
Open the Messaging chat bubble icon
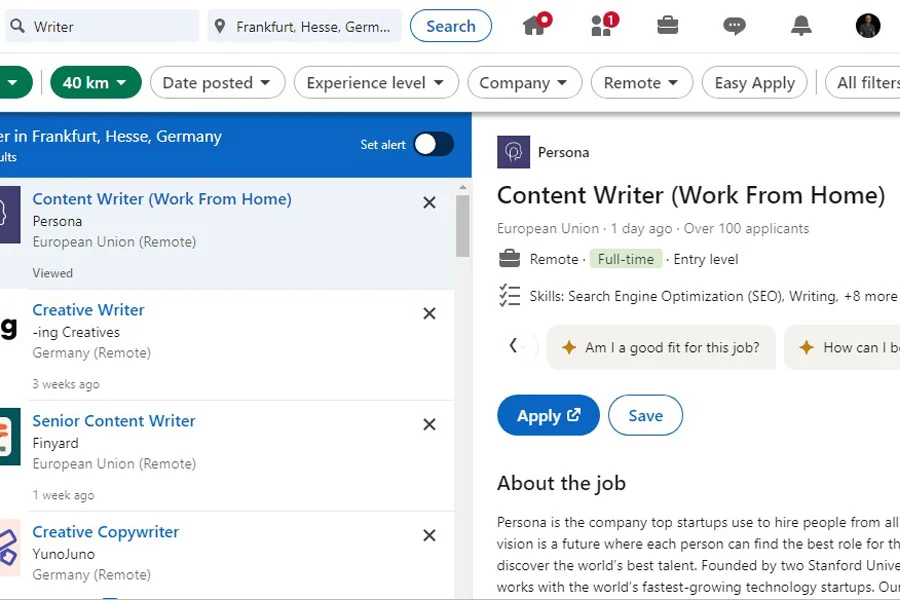pyautogui.click(x=734, y=26)
